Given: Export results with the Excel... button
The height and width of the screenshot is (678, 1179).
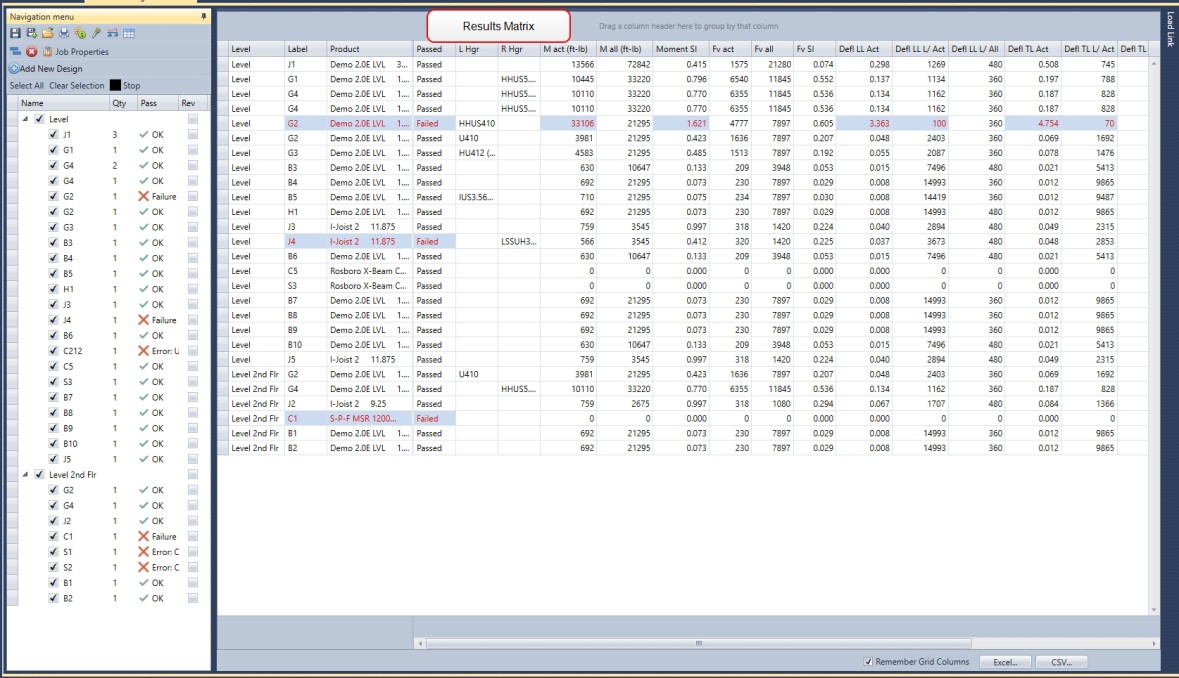Looking at the screenshot, I should 1005,662.
